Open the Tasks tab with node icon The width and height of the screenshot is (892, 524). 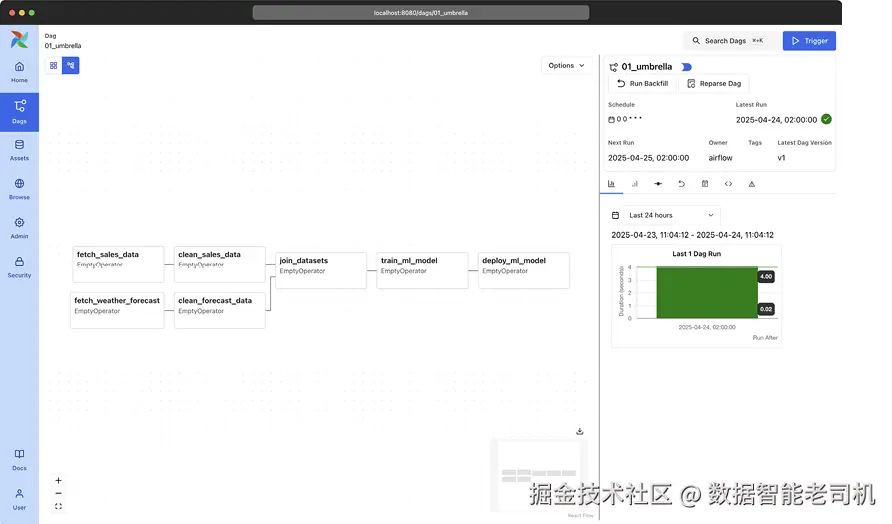point(658,184)
